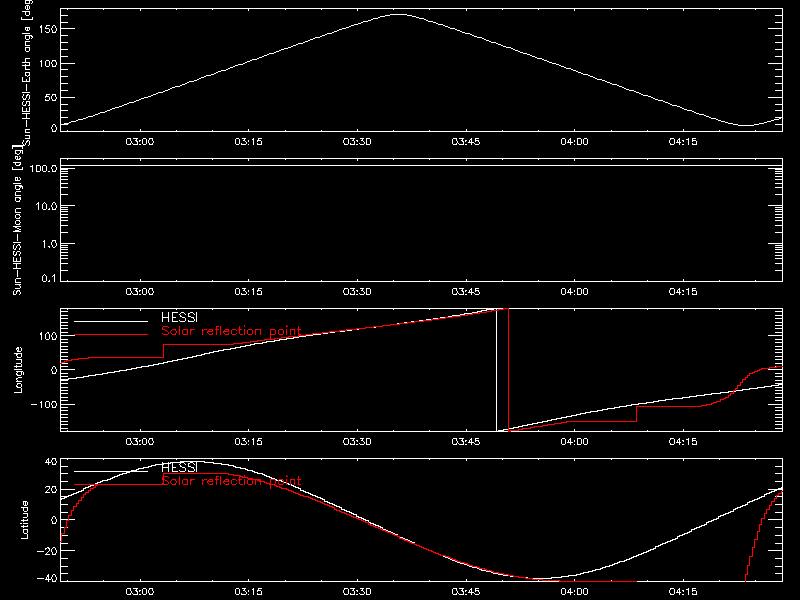Click the 20 tick label on Latitude plot
Viewport: 800px width, 600px height.
[x=52, y=490]
